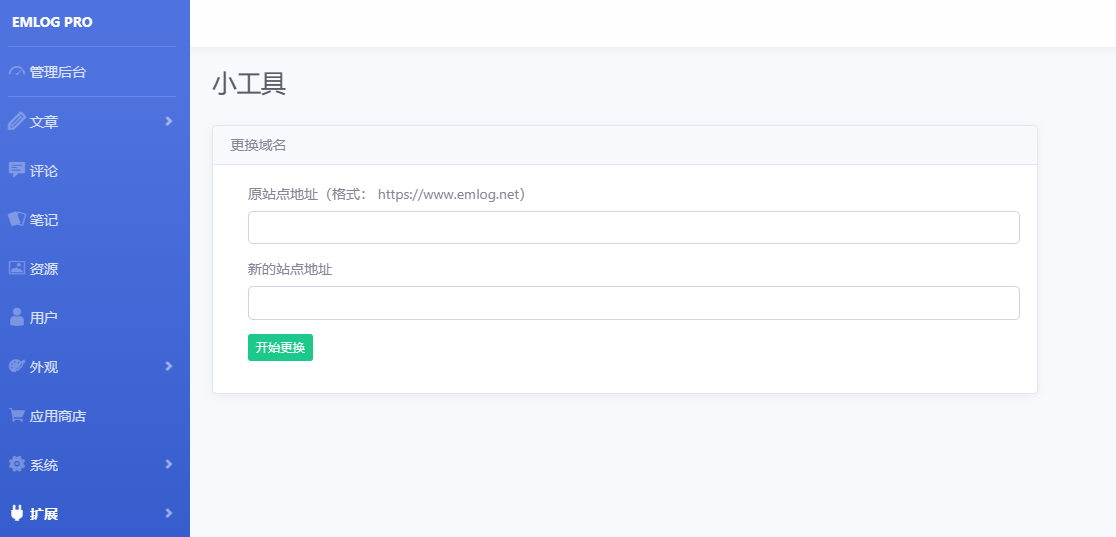The image size is (1116, 537).
Task: Open the 管理后台 dashboard menu item
Action: coord(57,72)
